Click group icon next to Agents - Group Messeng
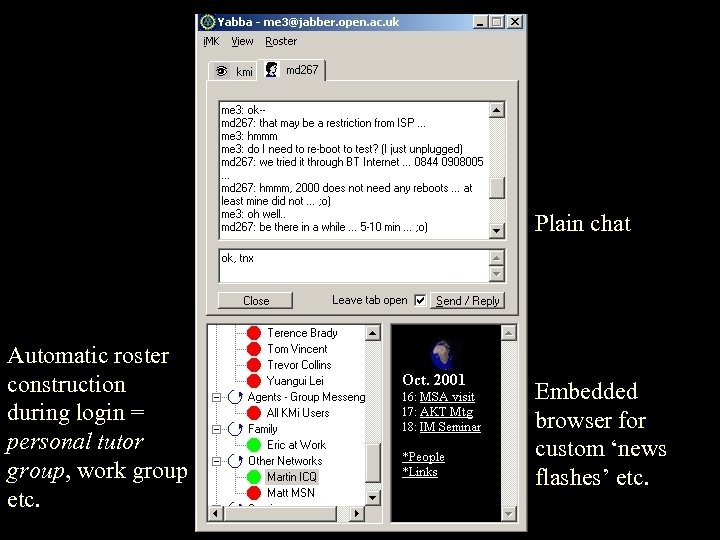 coord(235,397)
